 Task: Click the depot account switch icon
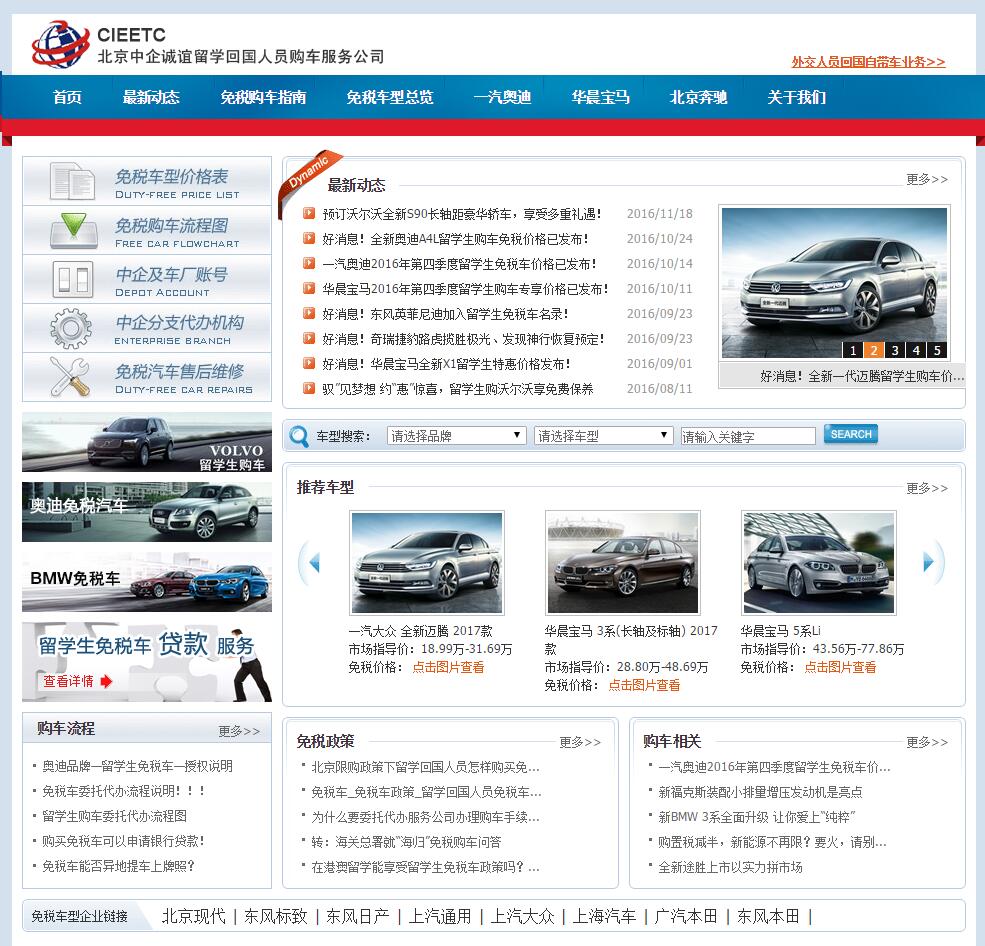tap(73, 279)
